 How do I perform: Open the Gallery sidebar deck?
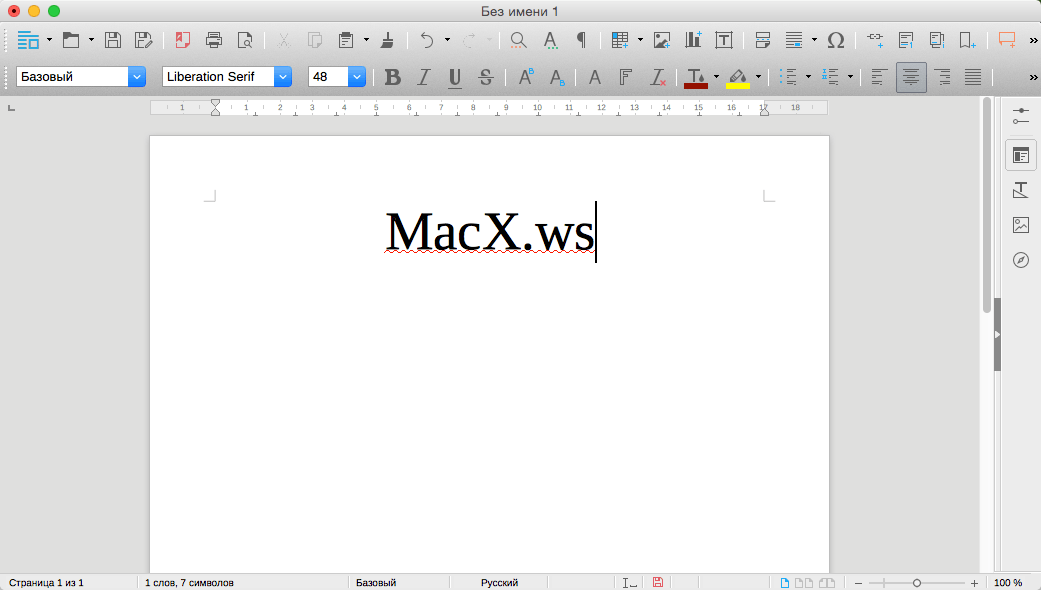[1021, 225]
